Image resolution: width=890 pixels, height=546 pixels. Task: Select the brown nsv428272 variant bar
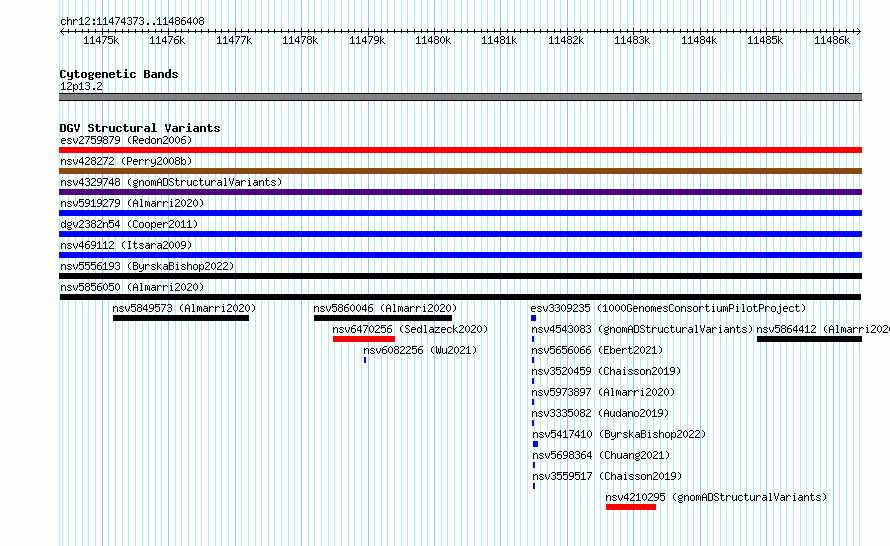point(460,171)
